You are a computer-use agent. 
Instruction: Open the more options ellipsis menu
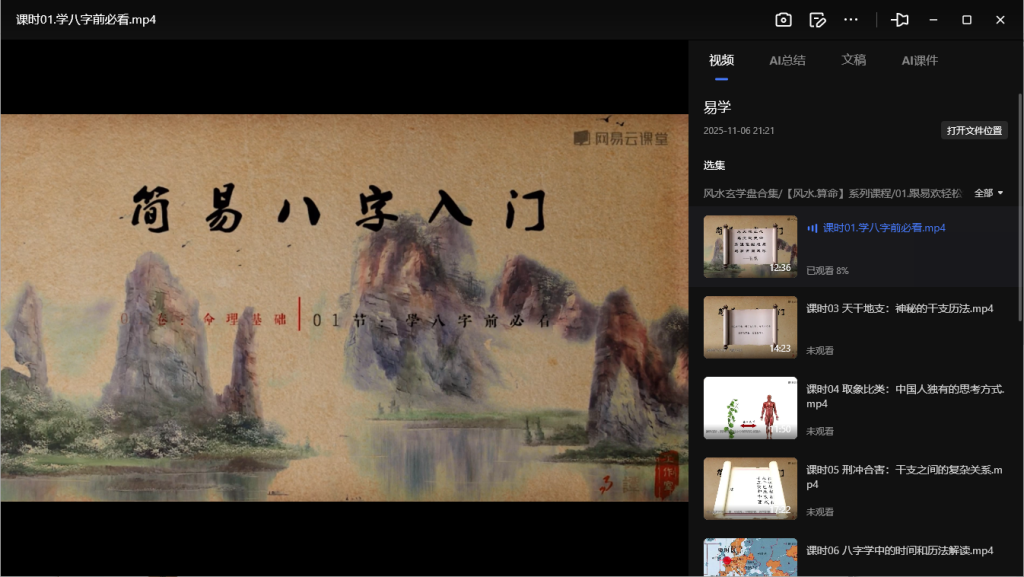(851, 19)
